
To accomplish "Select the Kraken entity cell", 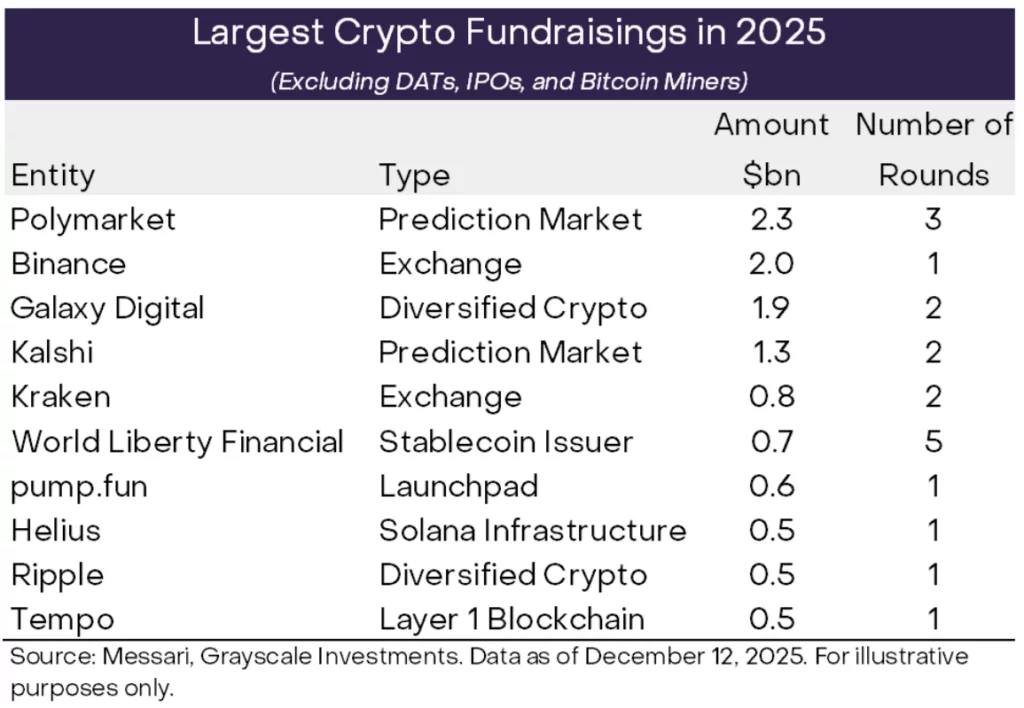I will click(x=60, y=397).
